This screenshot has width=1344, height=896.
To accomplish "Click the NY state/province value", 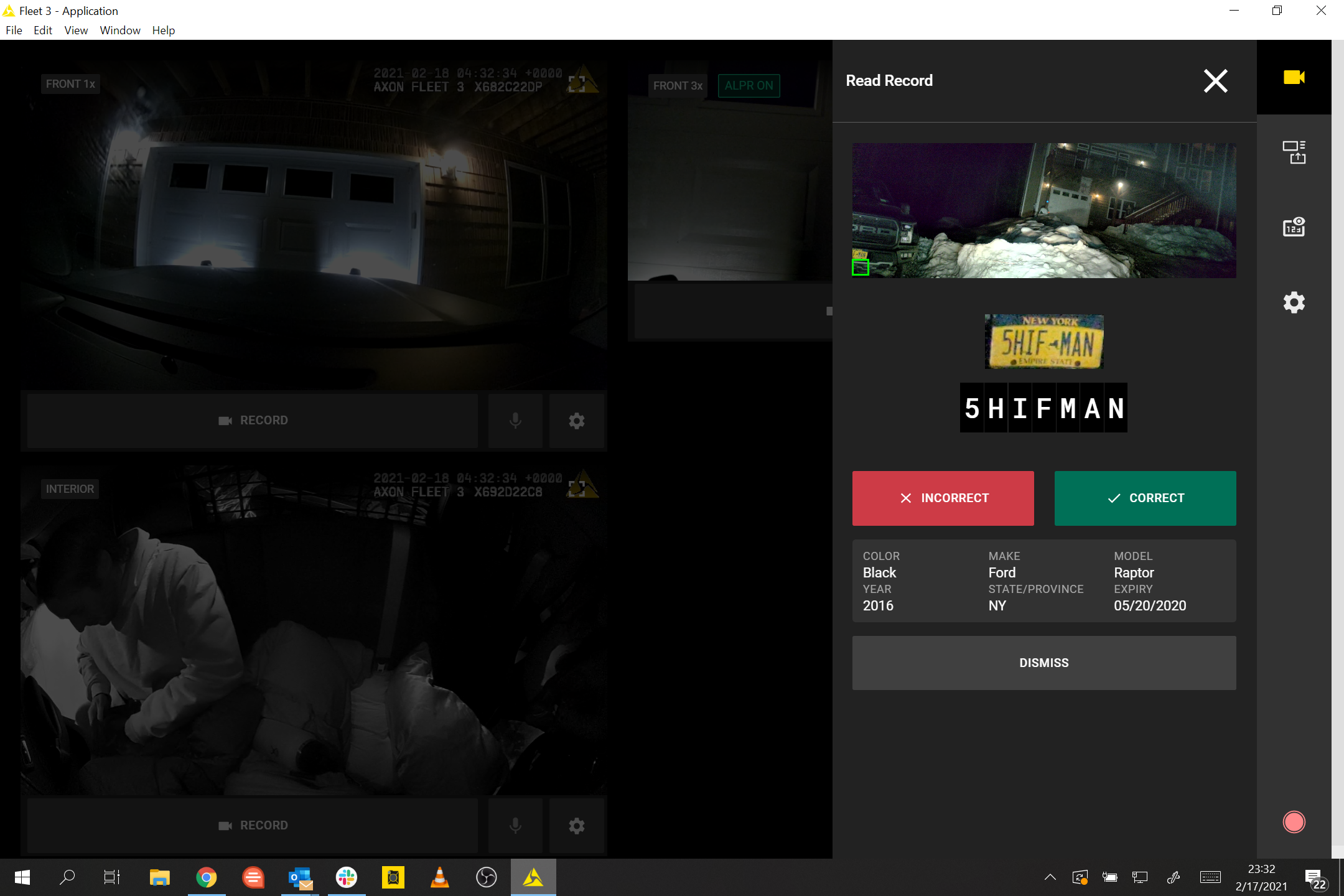I will [997, 605].
